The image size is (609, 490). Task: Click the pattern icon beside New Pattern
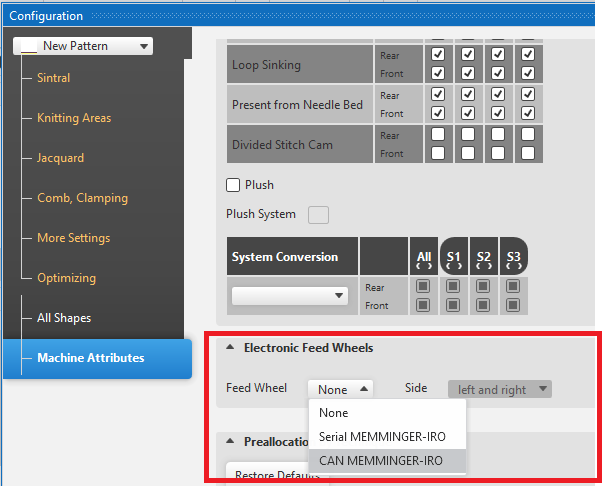pyautogui.click(x=29, y=46)
